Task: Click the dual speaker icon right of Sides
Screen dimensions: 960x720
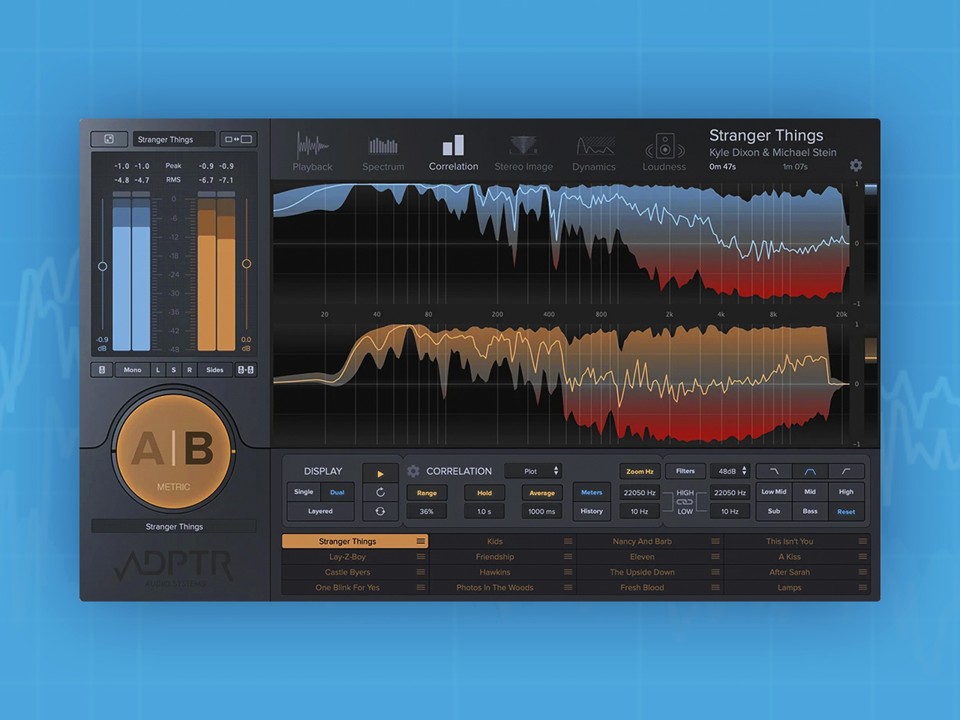Action: pos(246,370)
